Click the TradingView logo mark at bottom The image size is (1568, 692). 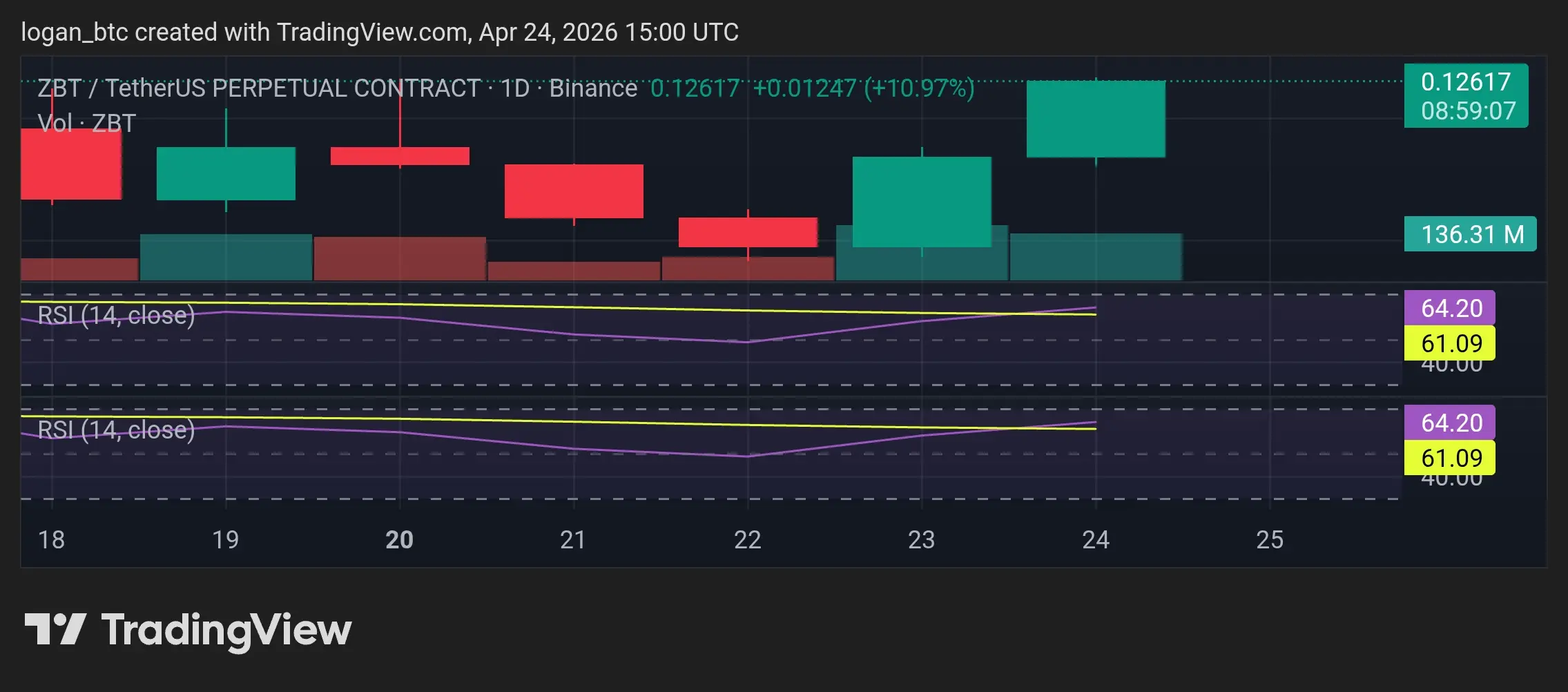click(55, 629)
